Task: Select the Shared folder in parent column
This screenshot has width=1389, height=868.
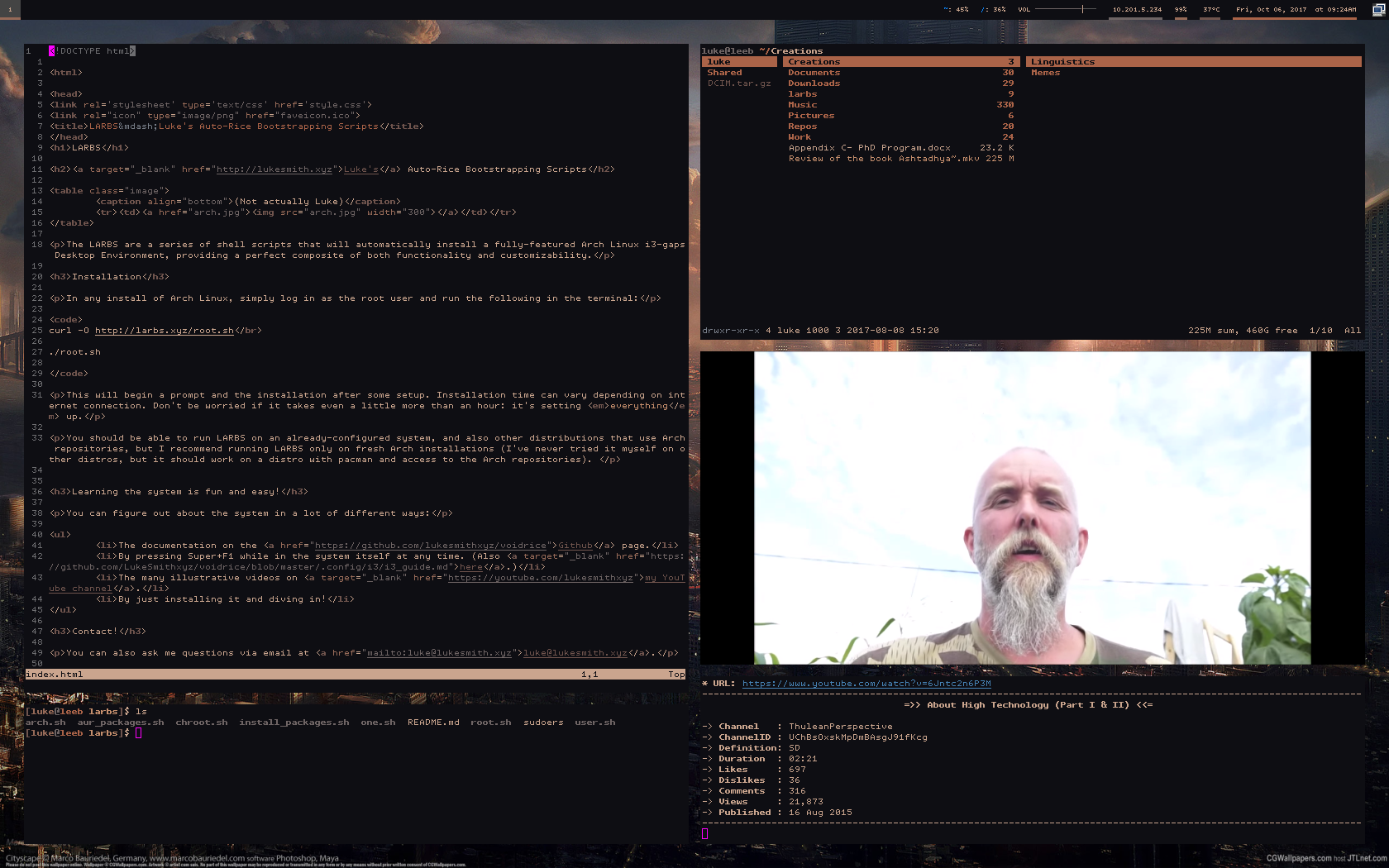Action: point(724,73)
